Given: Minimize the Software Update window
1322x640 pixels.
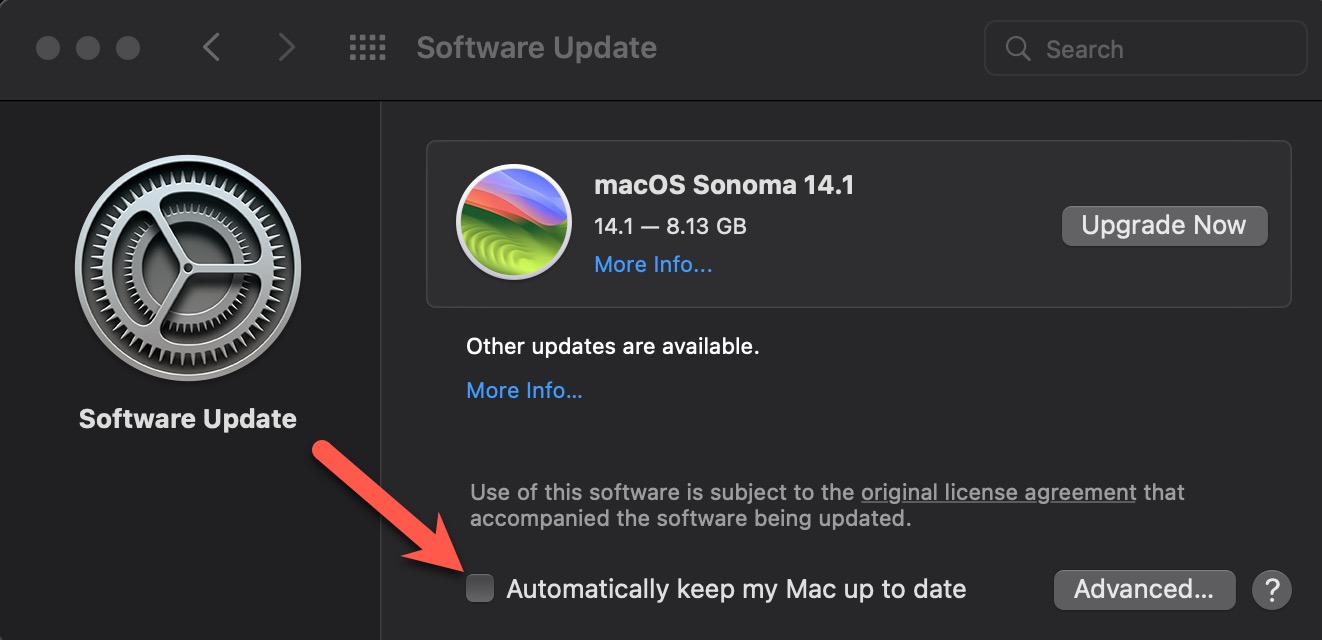Looking at the screenshot, I should click(88, 48).
